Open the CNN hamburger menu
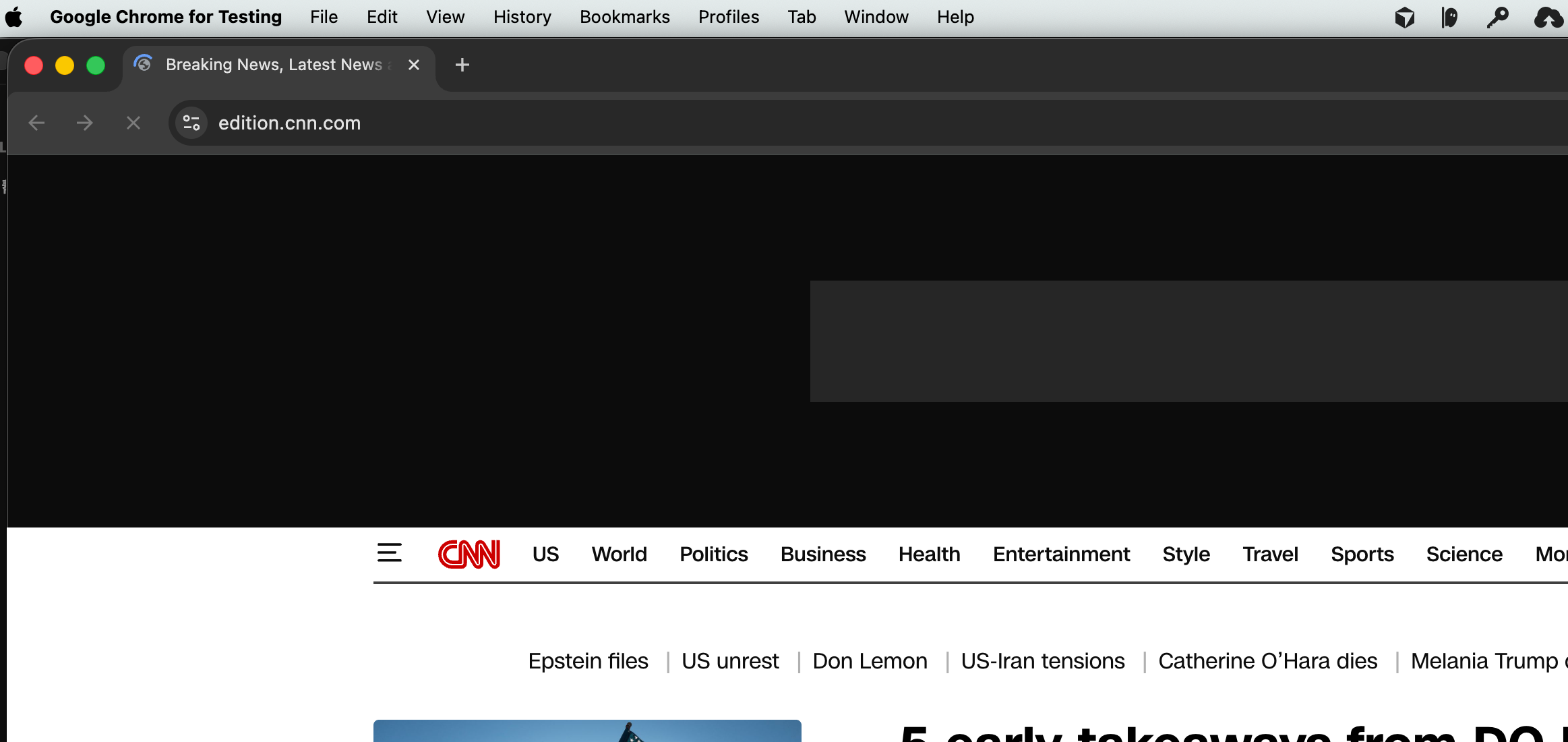Screen dimensions: 1568x742 (x=389, y=553)
